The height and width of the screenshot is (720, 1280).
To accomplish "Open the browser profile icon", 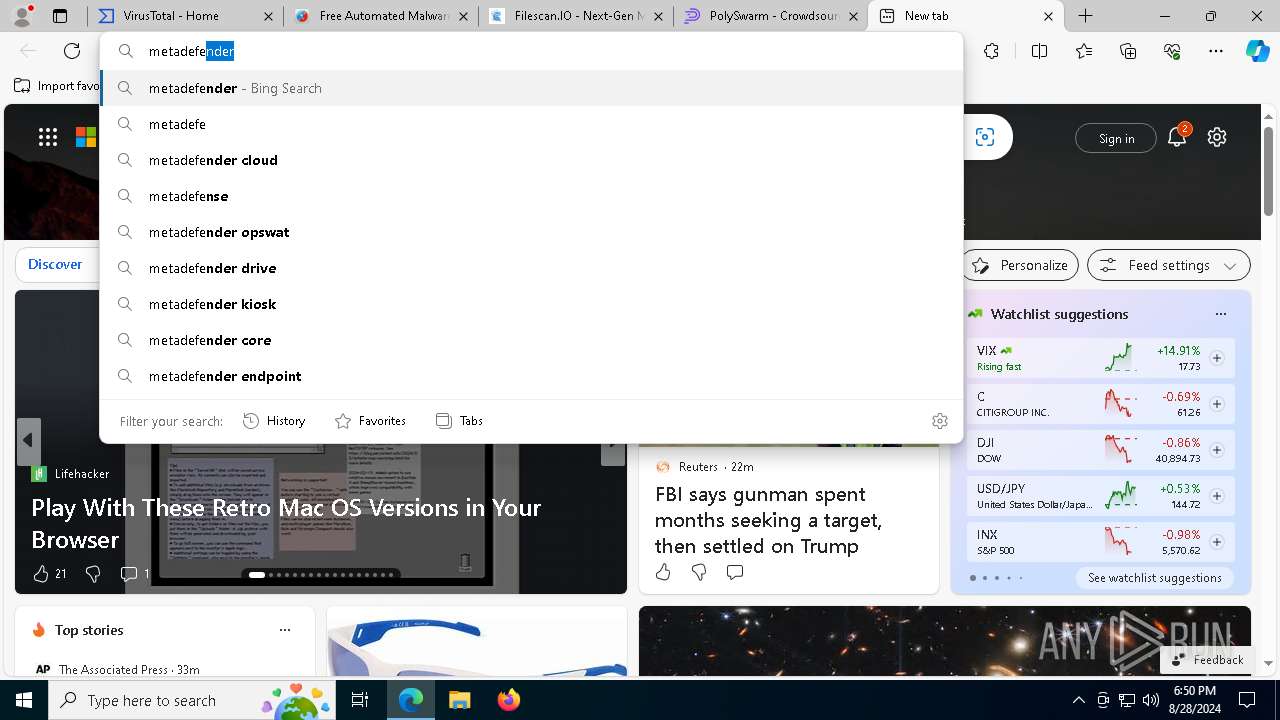I will click(24, 15).
